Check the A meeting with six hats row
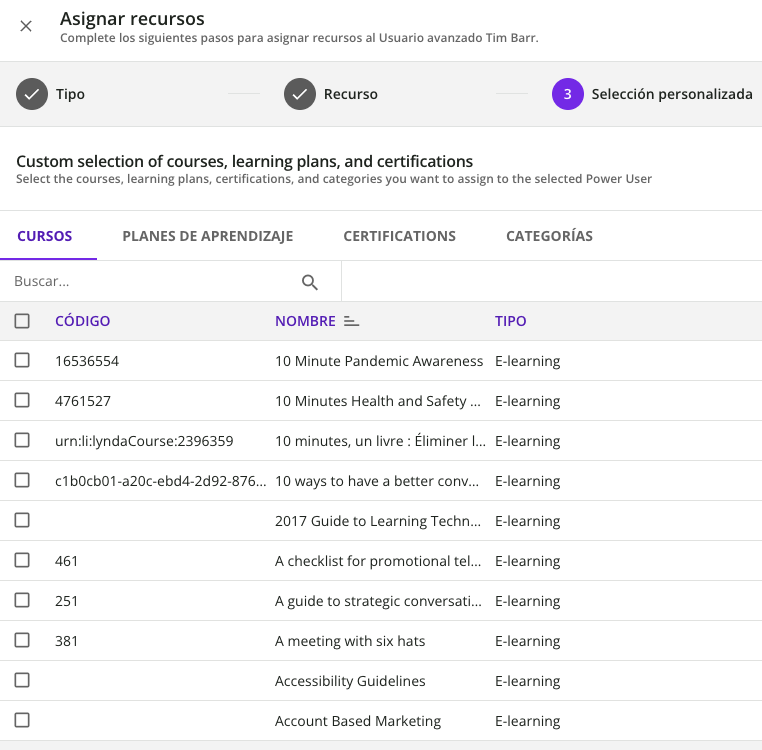 (22, 640)
